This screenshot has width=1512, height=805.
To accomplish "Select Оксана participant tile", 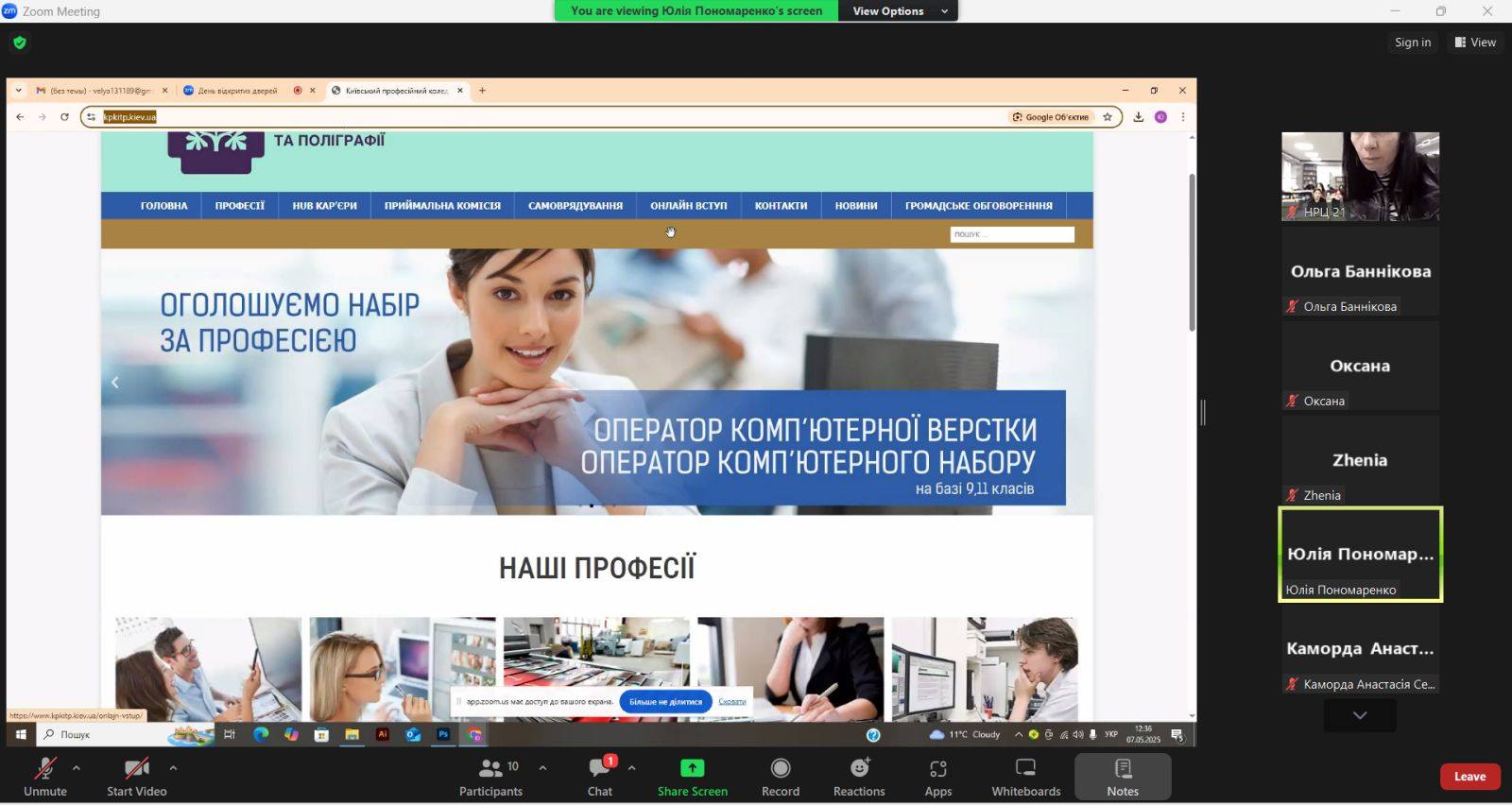I will pyautogui.click(x=1360, y=366).
